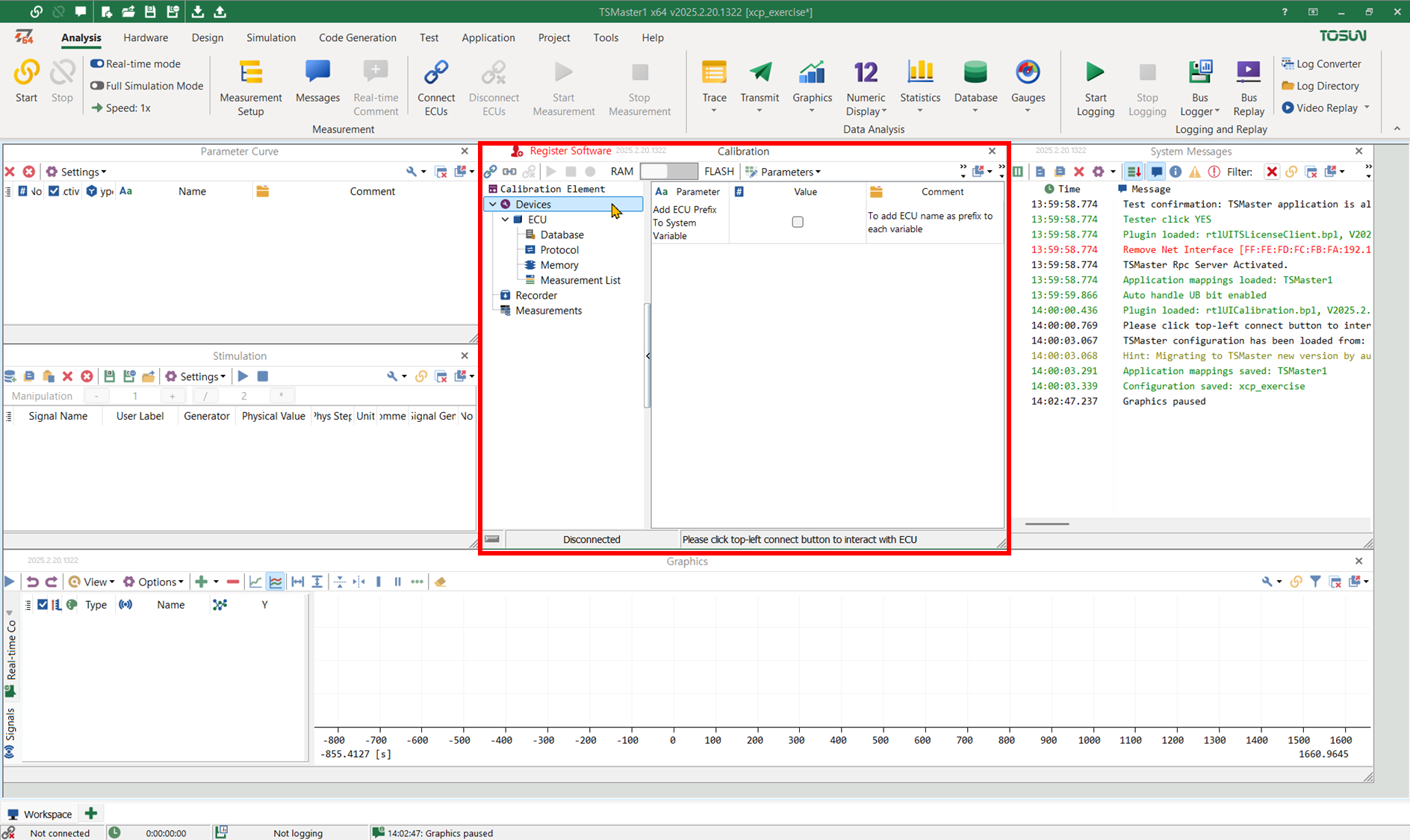Viewport: 1410px width, 840px height.
Task: Click the Workspace tab button
Action: (x=40, y=814)
